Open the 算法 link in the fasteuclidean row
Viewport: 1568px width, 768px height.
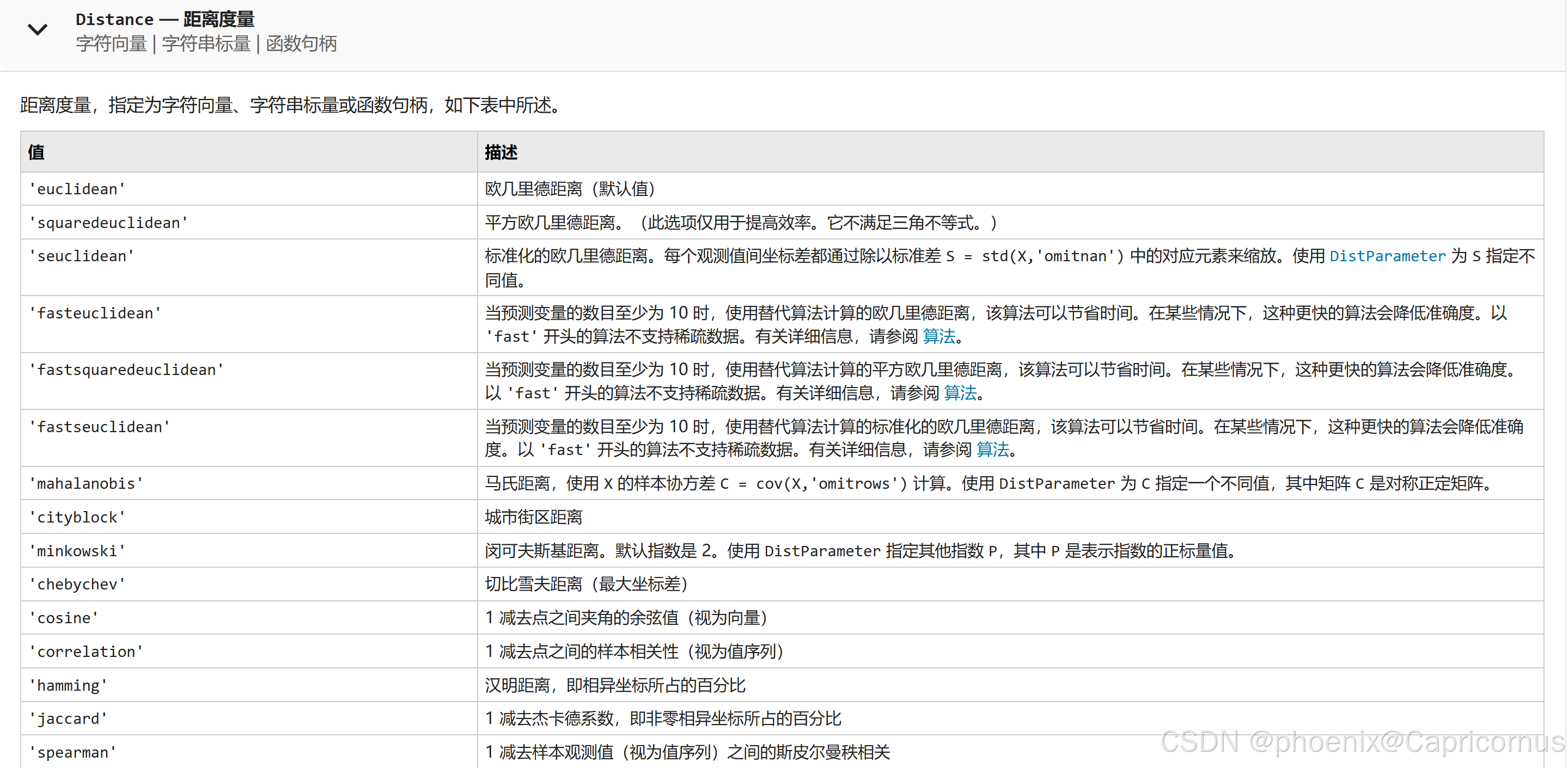point(938,336)
